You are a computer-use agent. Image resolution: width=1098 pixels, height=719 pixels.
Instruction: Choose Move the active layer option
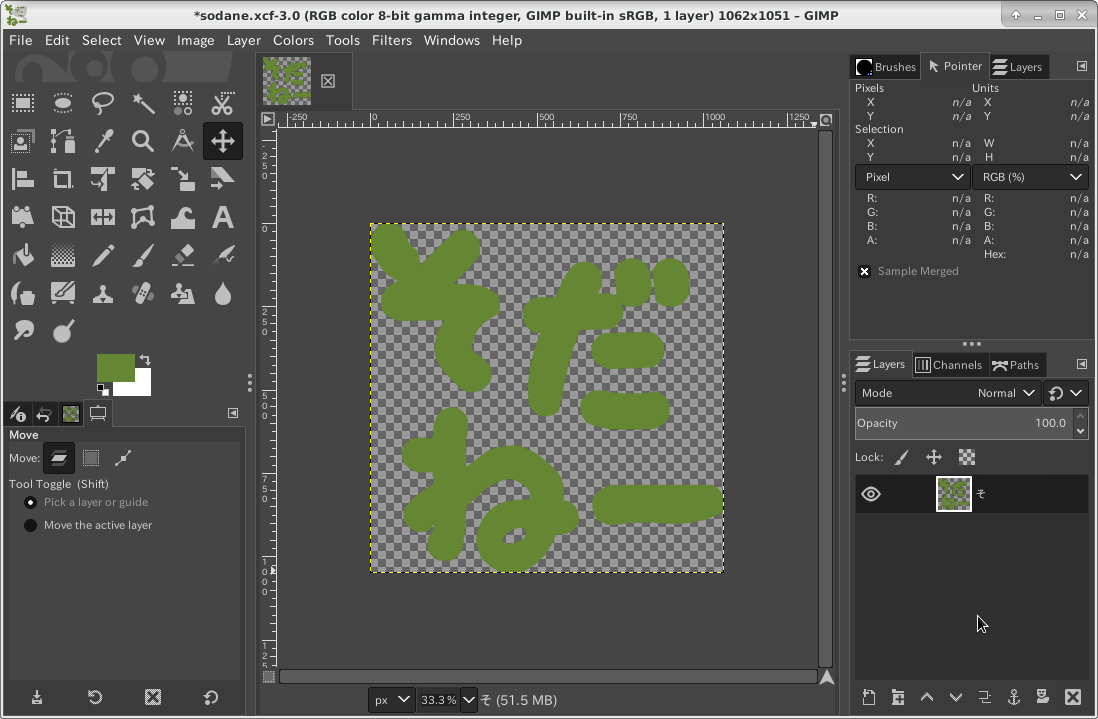tap(30, 525)
